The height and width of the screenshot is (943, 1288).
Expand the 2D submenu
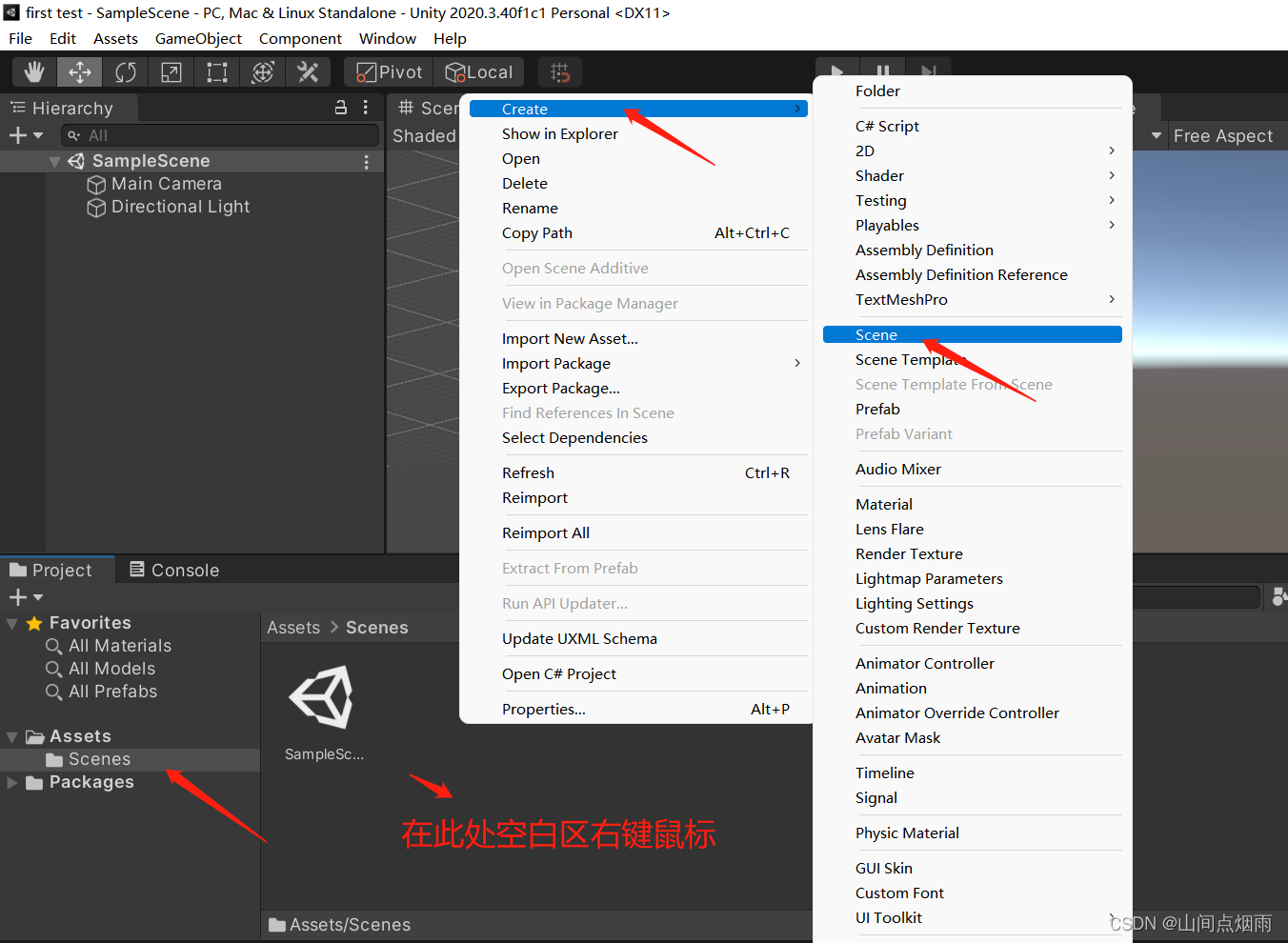pos(972,150)
